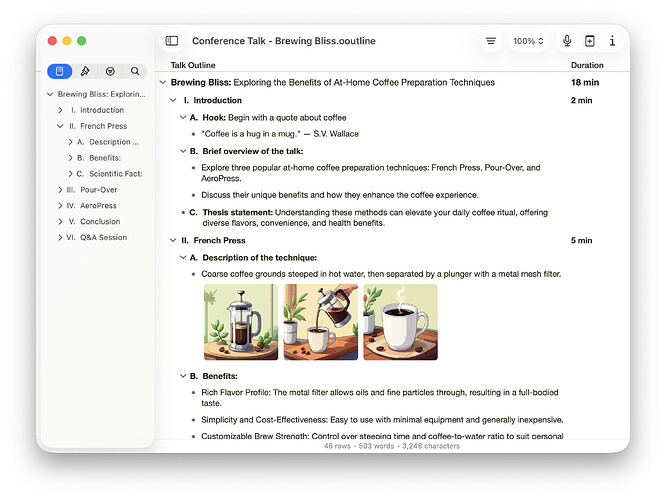Select sidebar row V. Conclusion
665x500 pixels.
[97, 221]
